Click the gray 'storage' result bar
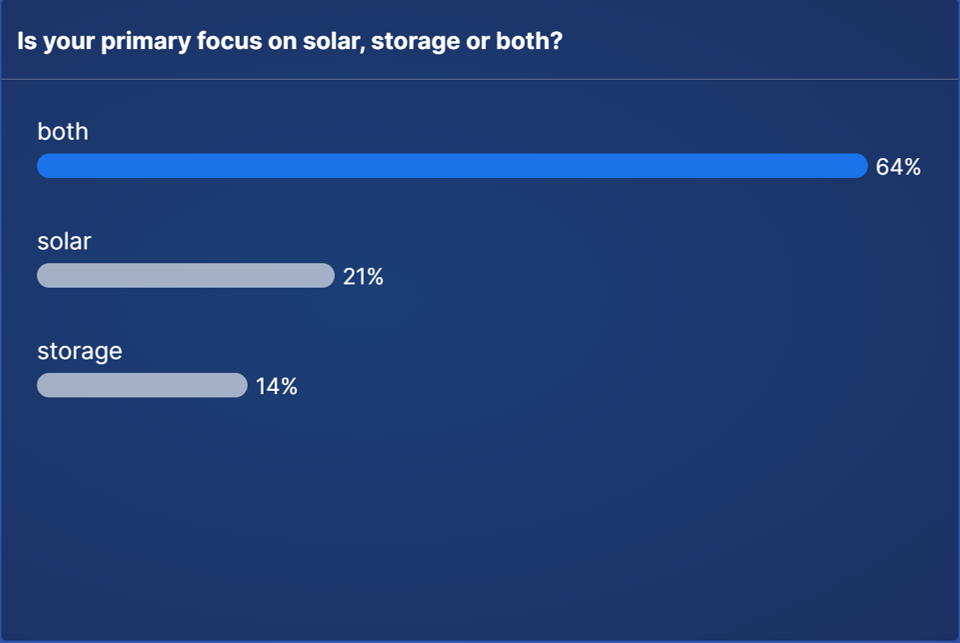The height and width of the screenshot is (643, 960). (x=142, y=385)
